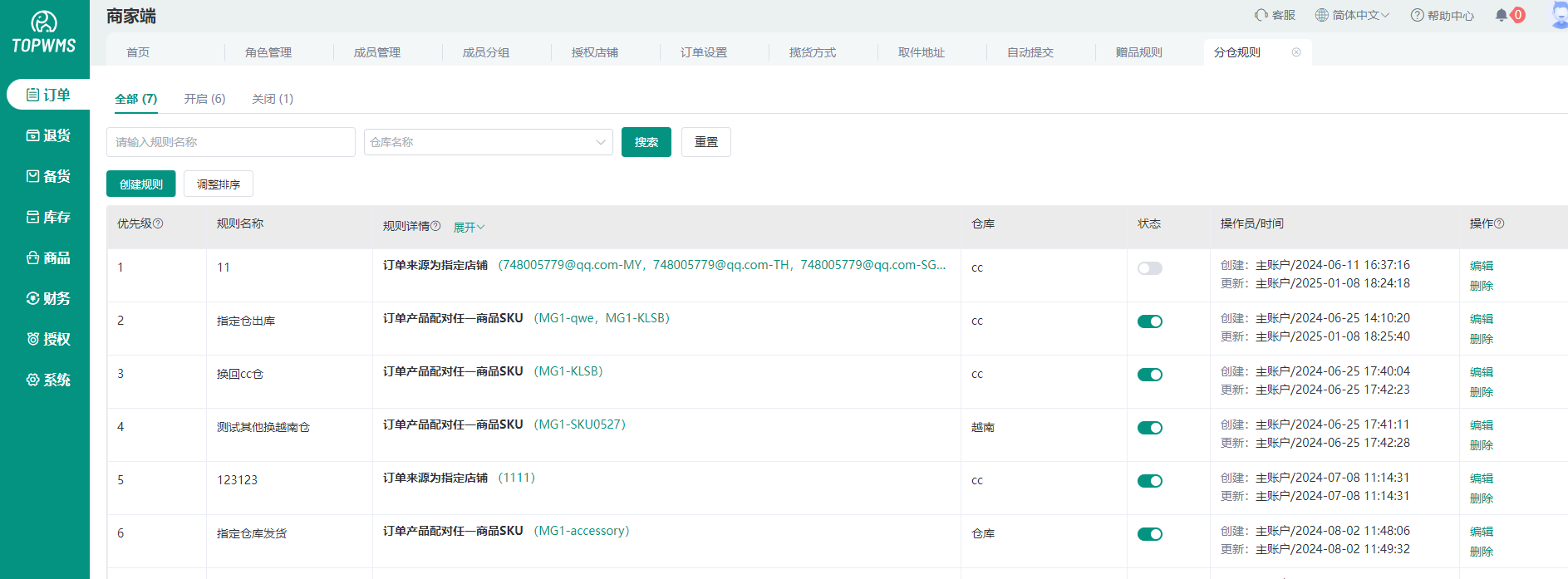Switch to the 开启 (6) tab
This screenshot has height=579, width=1568.
coord(204,99)
